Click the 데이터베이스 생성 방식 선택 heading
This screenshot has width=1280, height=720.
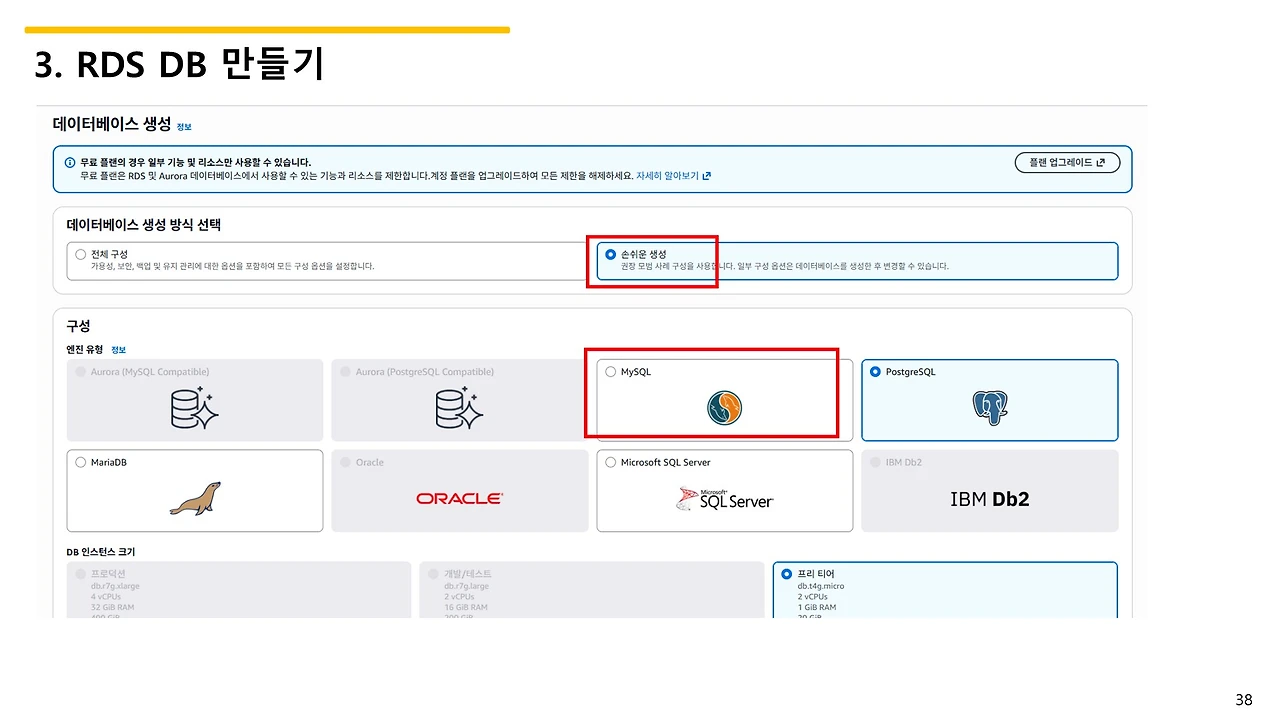pos(143,224)
